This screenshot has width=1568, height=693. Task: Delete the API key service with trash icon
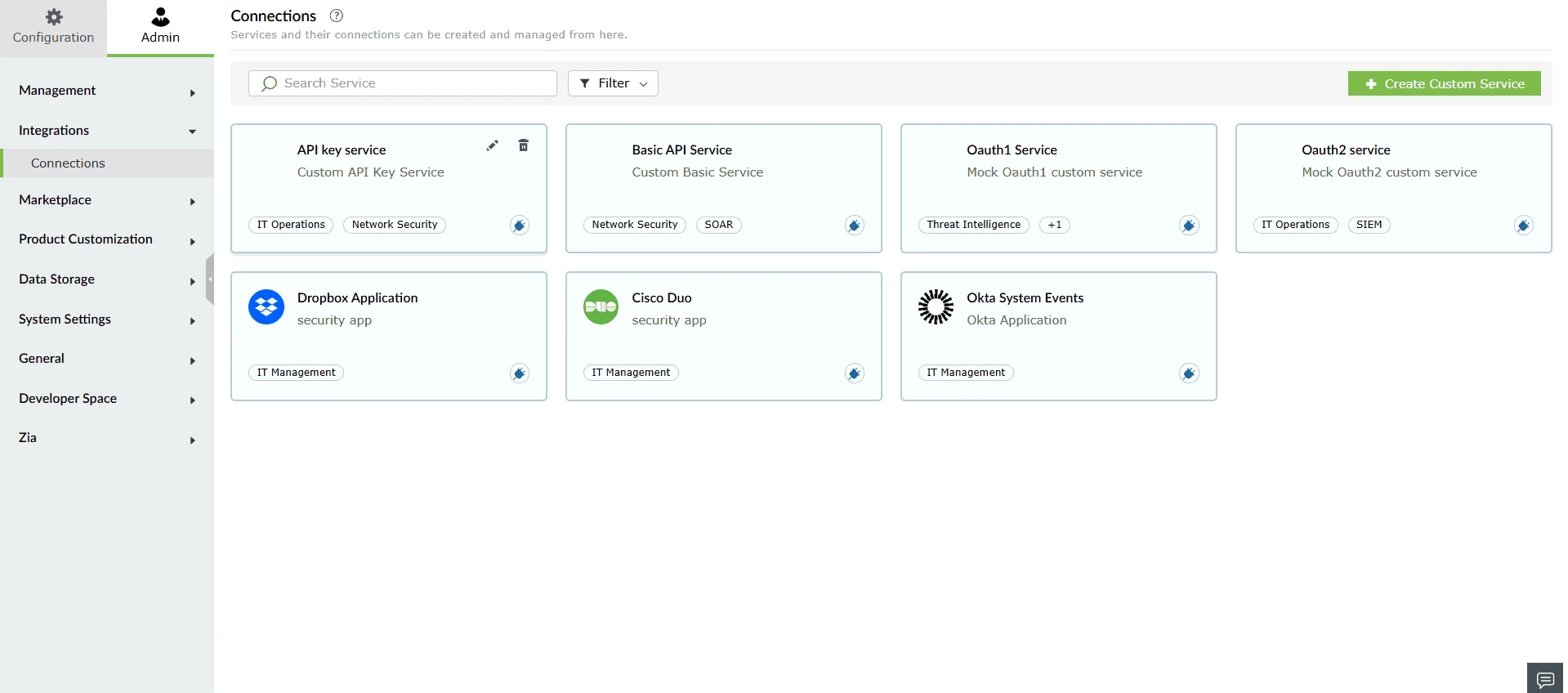pyautogui.click(x=524, y=145)
